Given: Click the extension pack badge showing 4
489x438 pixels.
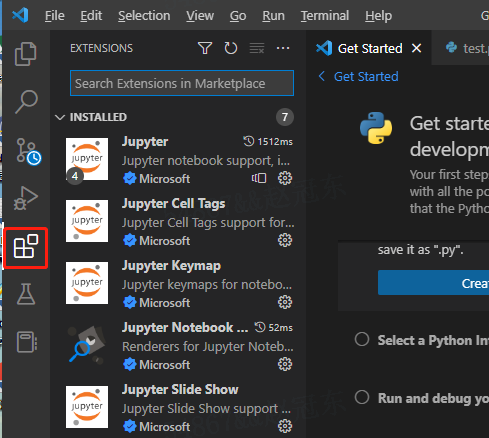Looking at the screenshot, I should pos(75,176).
